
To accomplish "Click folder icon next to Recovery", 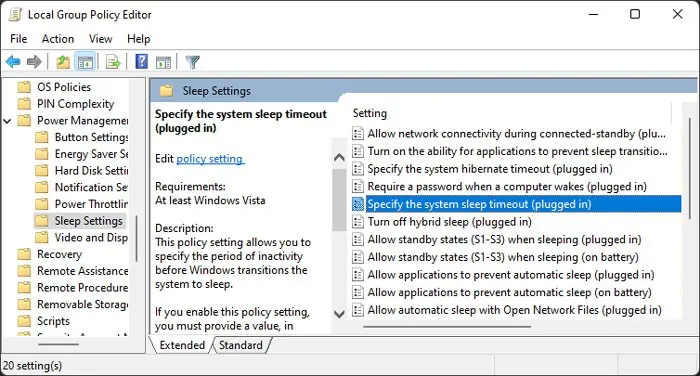I will (24, 254).
